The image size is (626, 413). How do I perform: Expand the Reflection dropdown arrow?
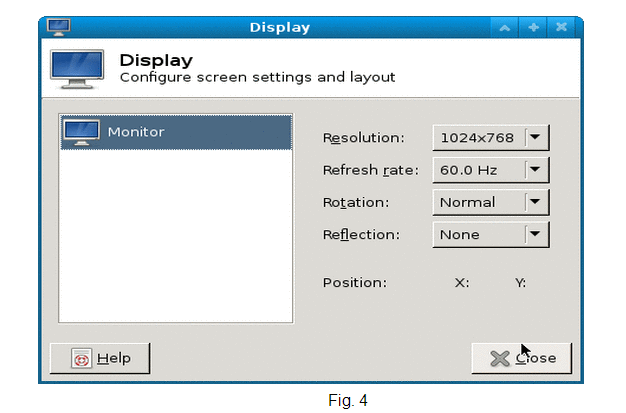tap(535, 234)
